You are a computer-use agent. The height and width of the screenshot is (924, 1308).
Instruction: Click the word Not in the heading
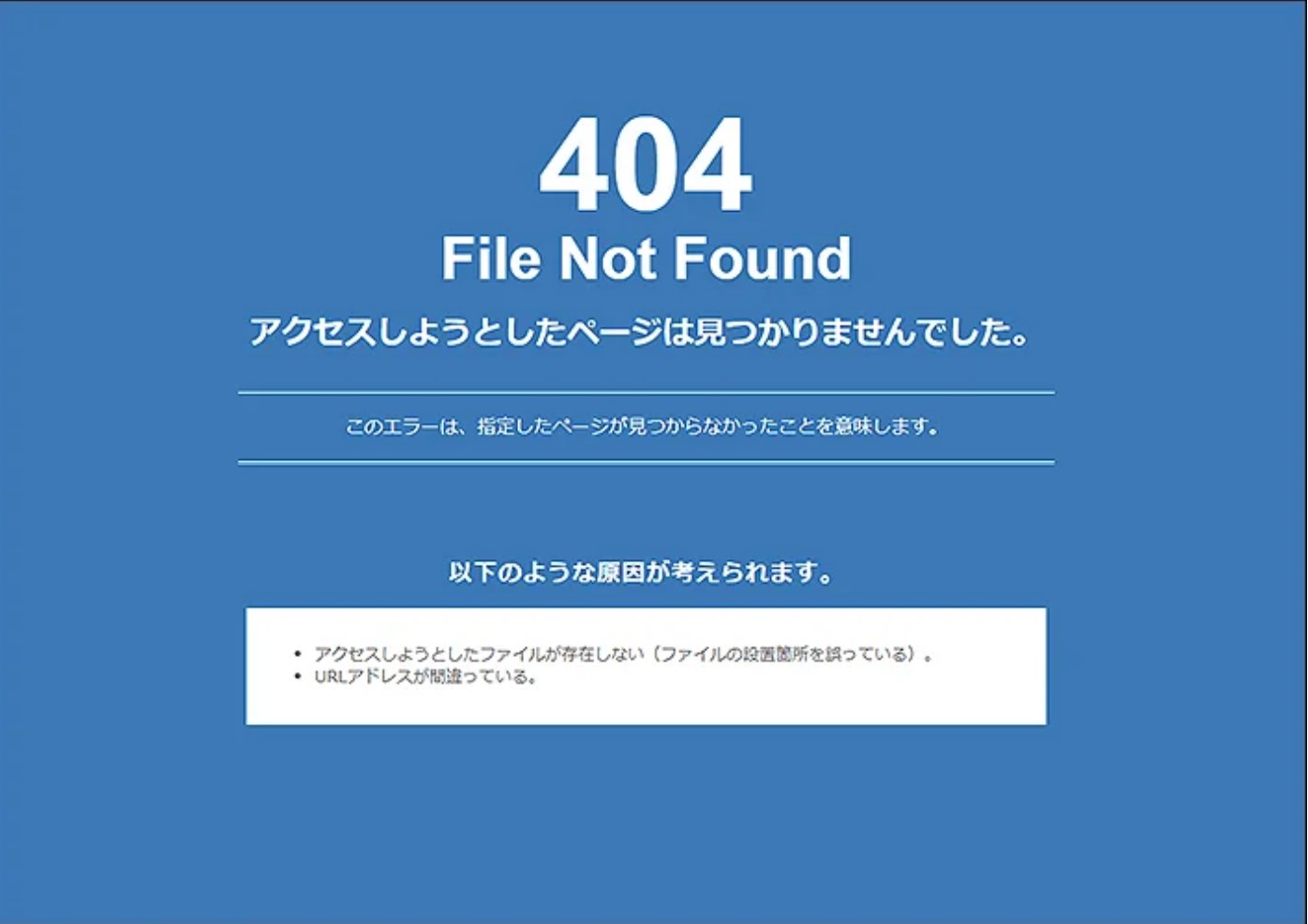click(x=607, y=258)
